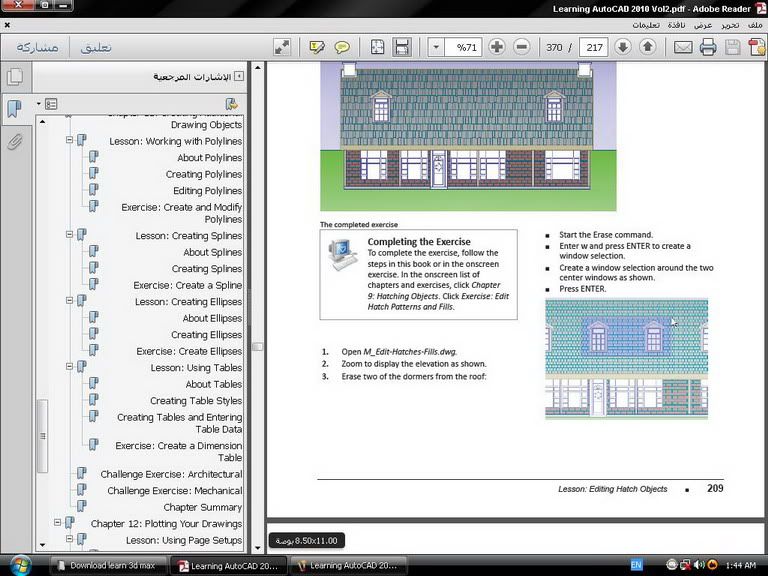Open the Bookmarks panel icon
Screen dimensions: 768x576
pos(15,109)
